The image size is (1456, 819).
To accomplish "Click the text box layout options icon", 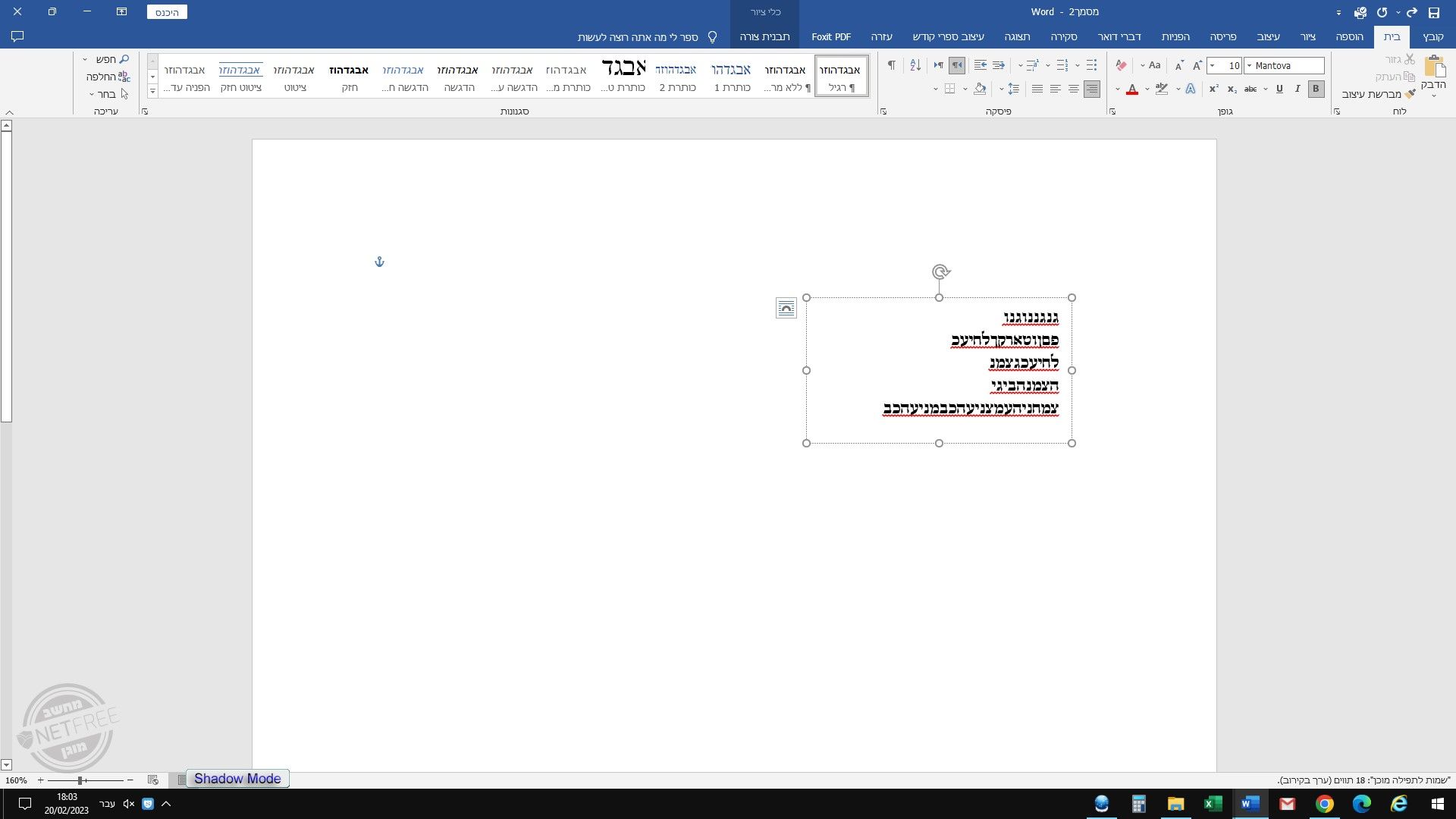I will click(x=786, y=308).
